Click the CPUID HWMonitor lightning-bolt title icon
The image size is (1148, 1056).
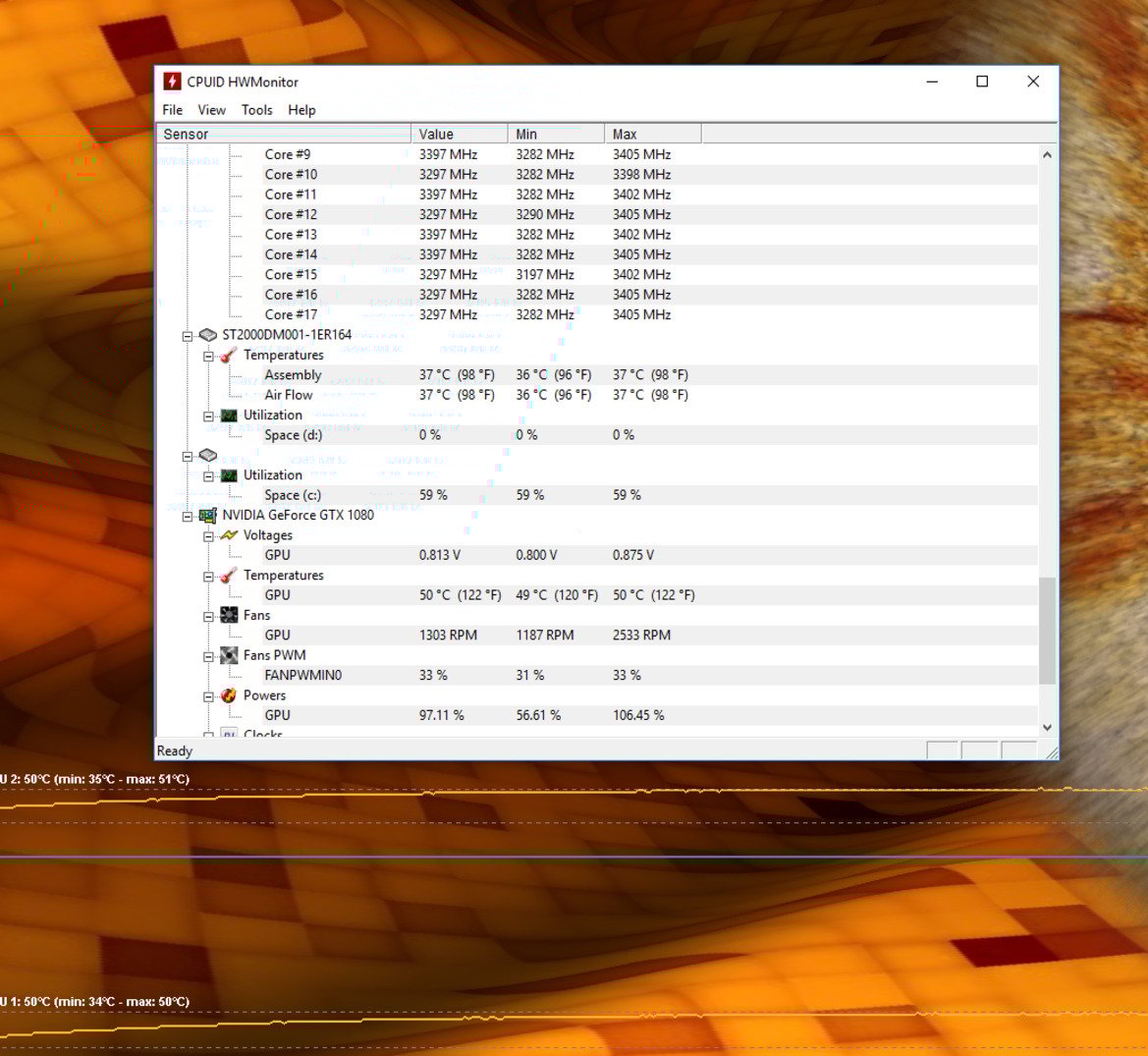click(x=172, y=82)
